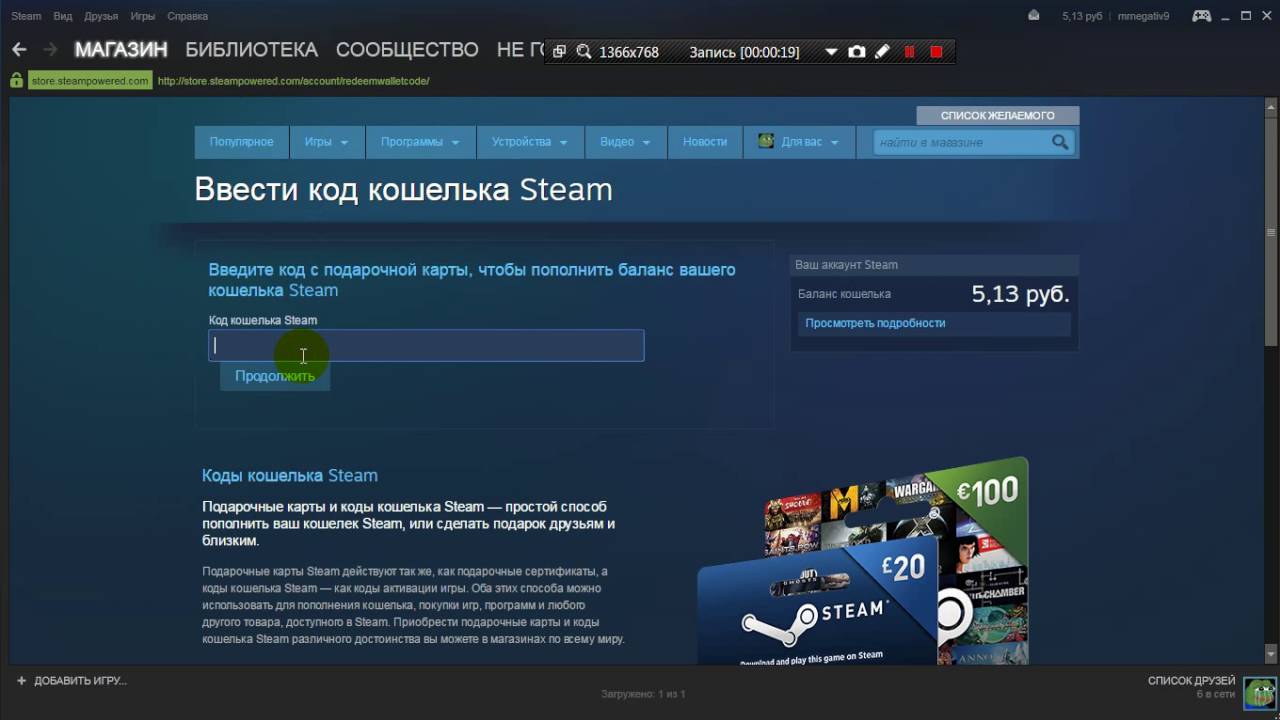This screenshot has height=720, width=1280.
Task: Click the Steam wallet code input field
Action: coord(426,345)
